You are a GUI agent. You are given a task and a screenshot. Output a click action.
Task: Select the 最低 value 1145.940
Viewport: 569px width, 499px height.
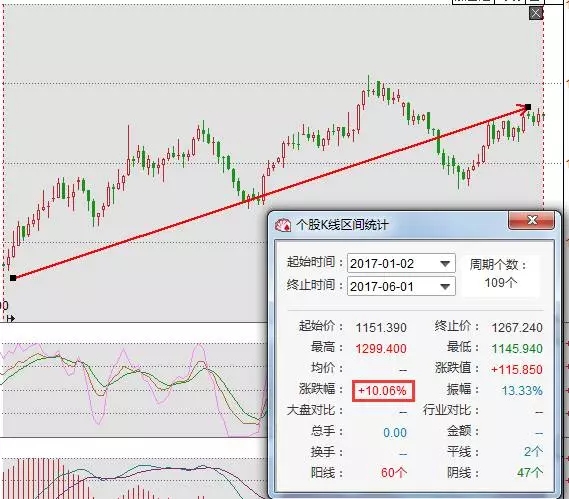(x=517, y=349)
